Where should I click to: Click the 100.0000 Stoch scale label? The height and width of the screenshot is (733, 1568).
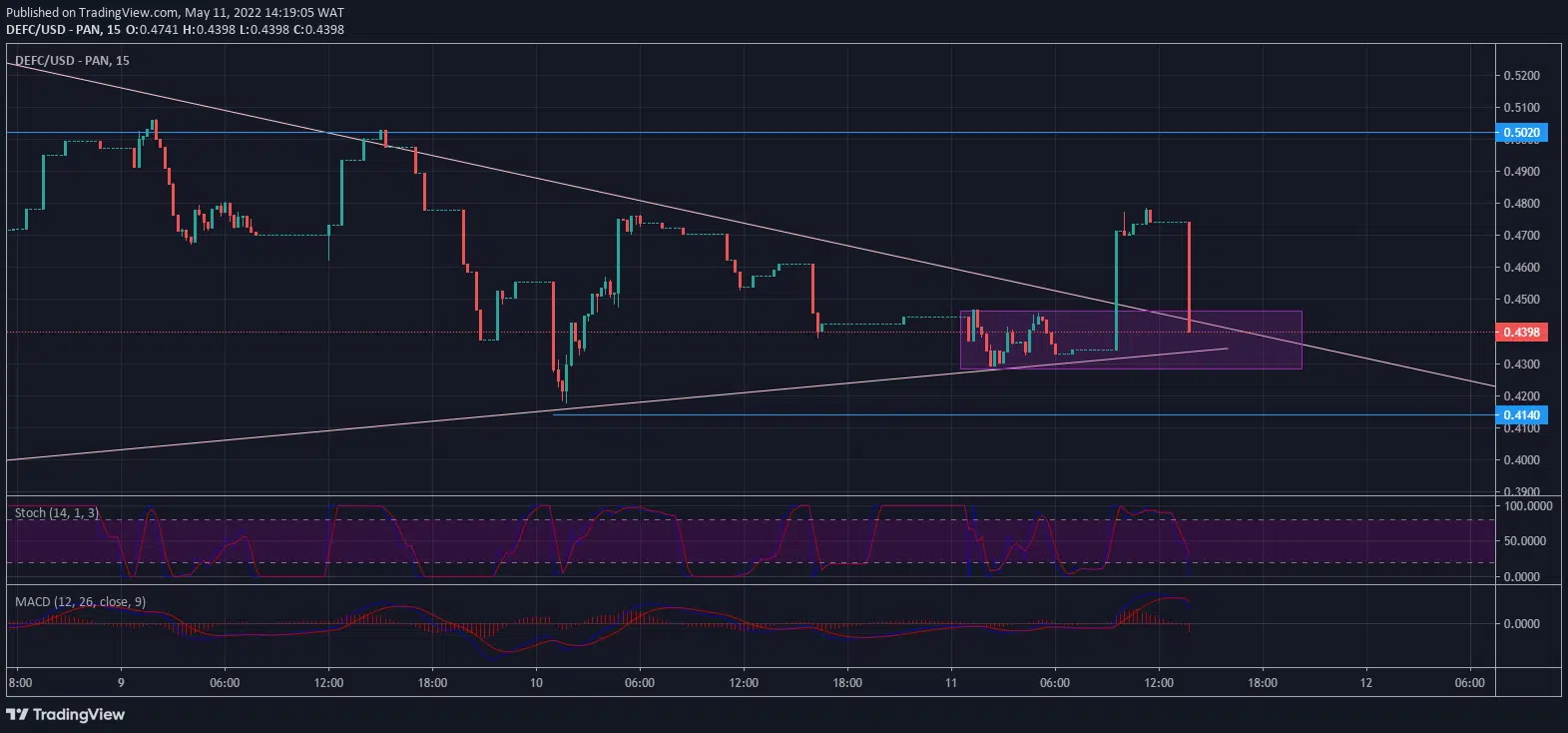coord(1527,506)
